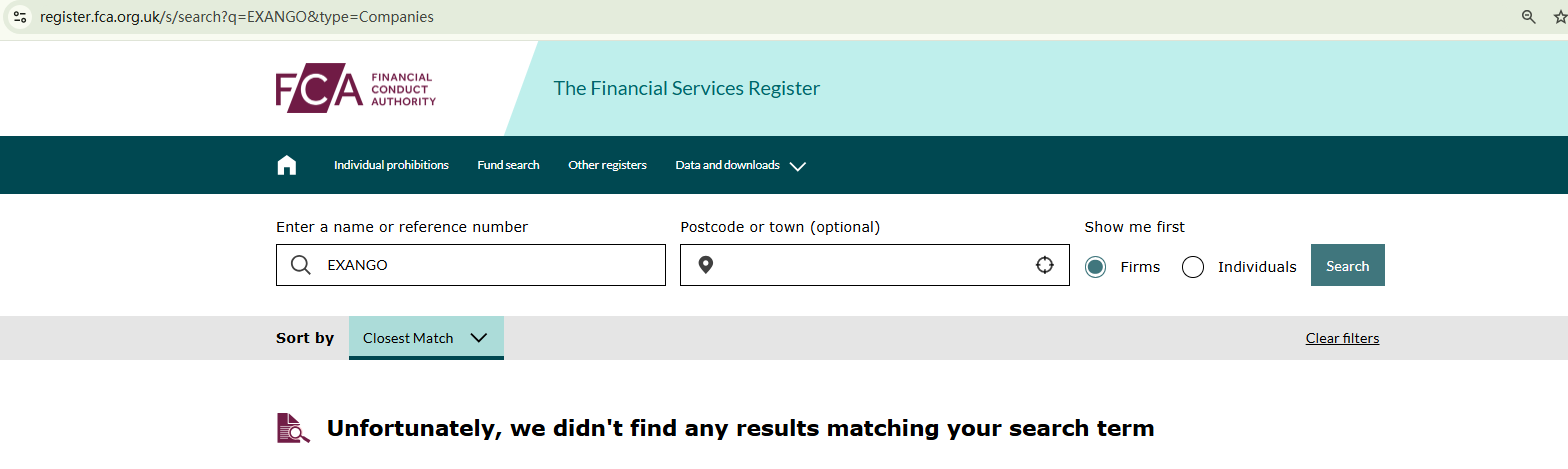This screenshot has width=1568, height=469.
Task: Open Individual prohibitions page
Action: pos(391,165)
